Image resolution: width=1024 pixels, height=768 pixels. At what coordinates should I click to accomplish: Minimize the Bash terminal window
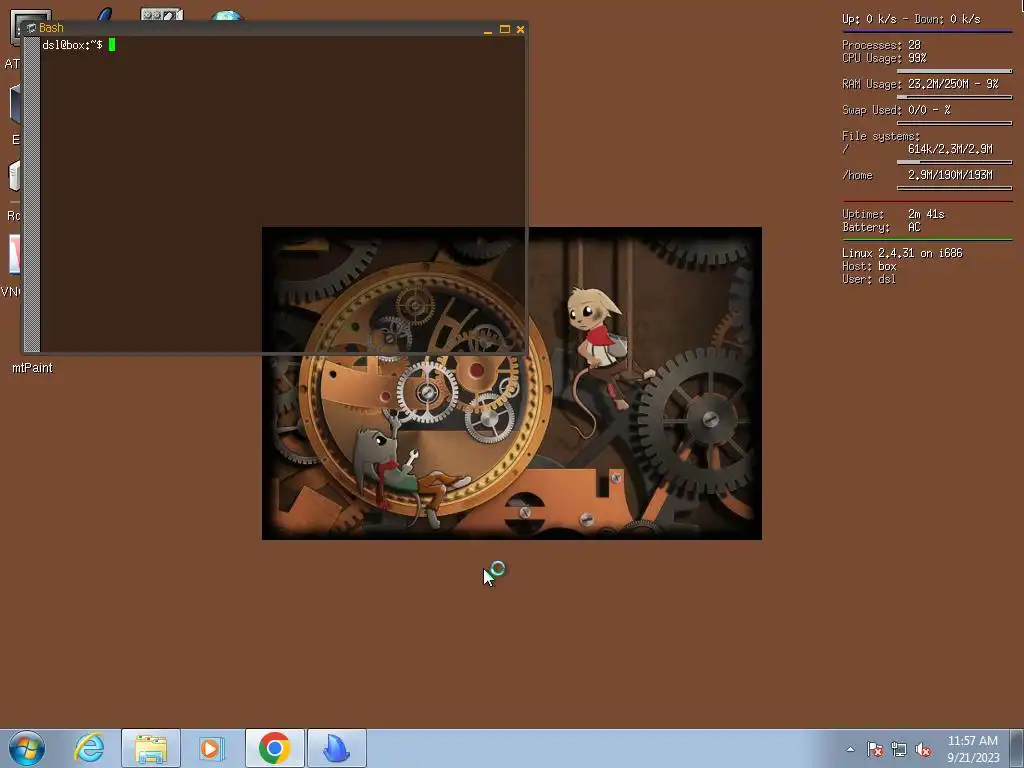(x=488, y=29)
